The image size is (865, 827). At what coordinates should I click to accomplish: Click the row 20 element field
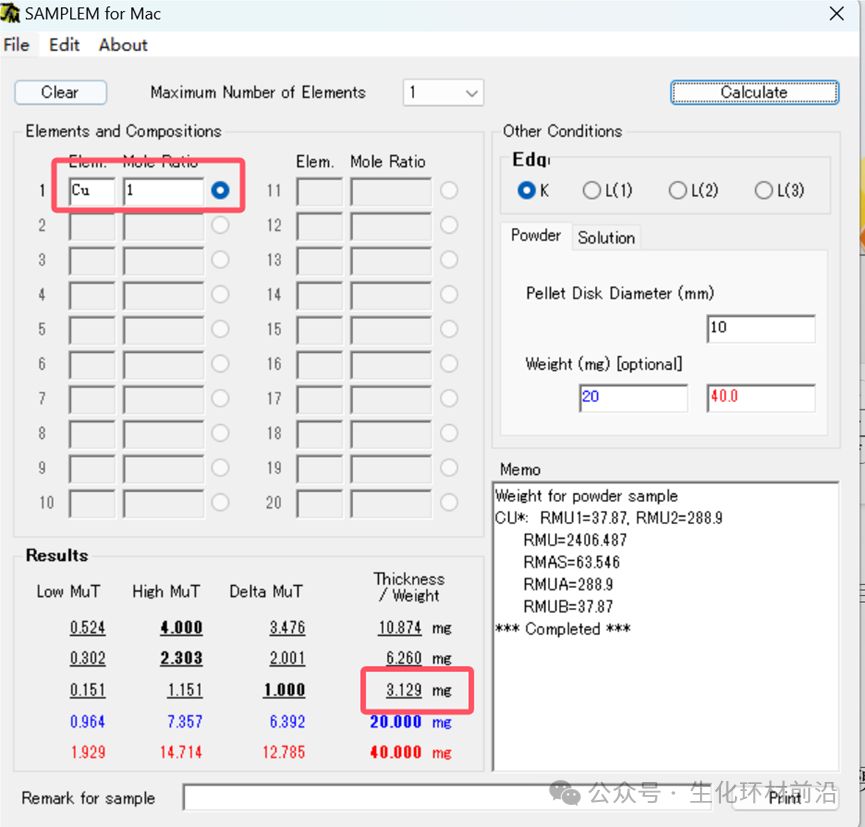coord(319,503)
